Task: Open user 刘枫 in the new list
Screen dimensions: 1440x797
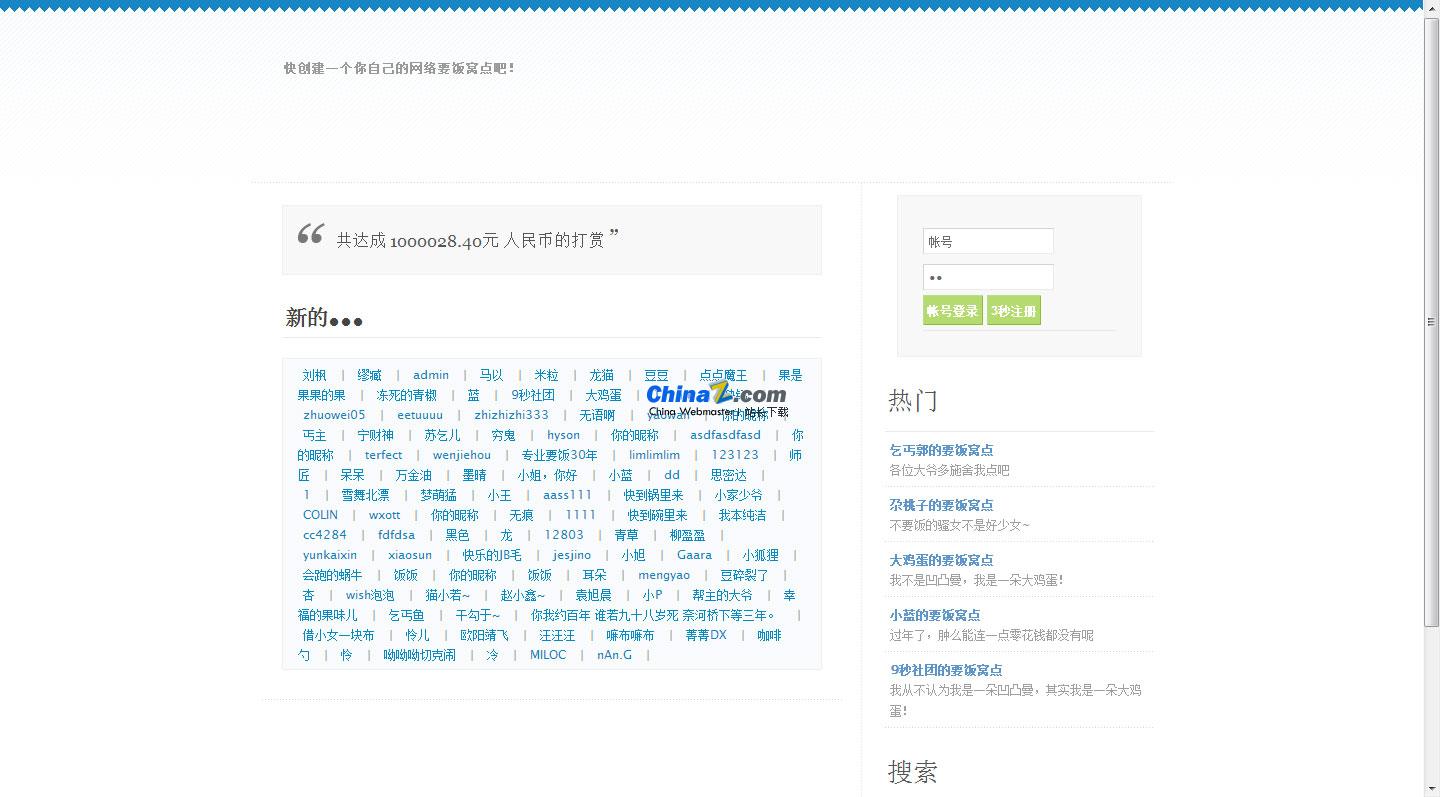Action: point(314,375)
